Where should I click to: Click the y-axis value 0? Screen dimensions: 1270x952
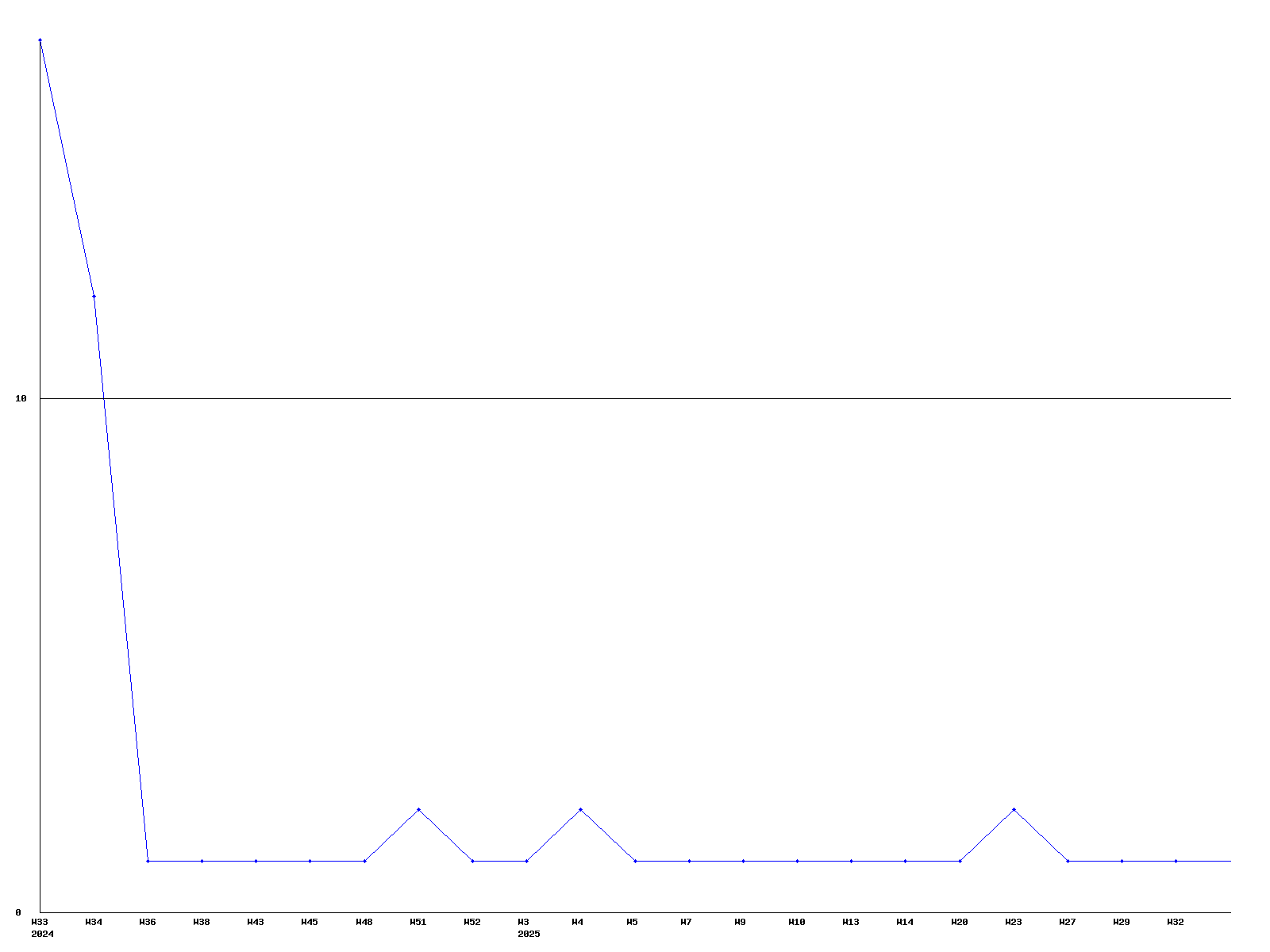pos(18,912)
